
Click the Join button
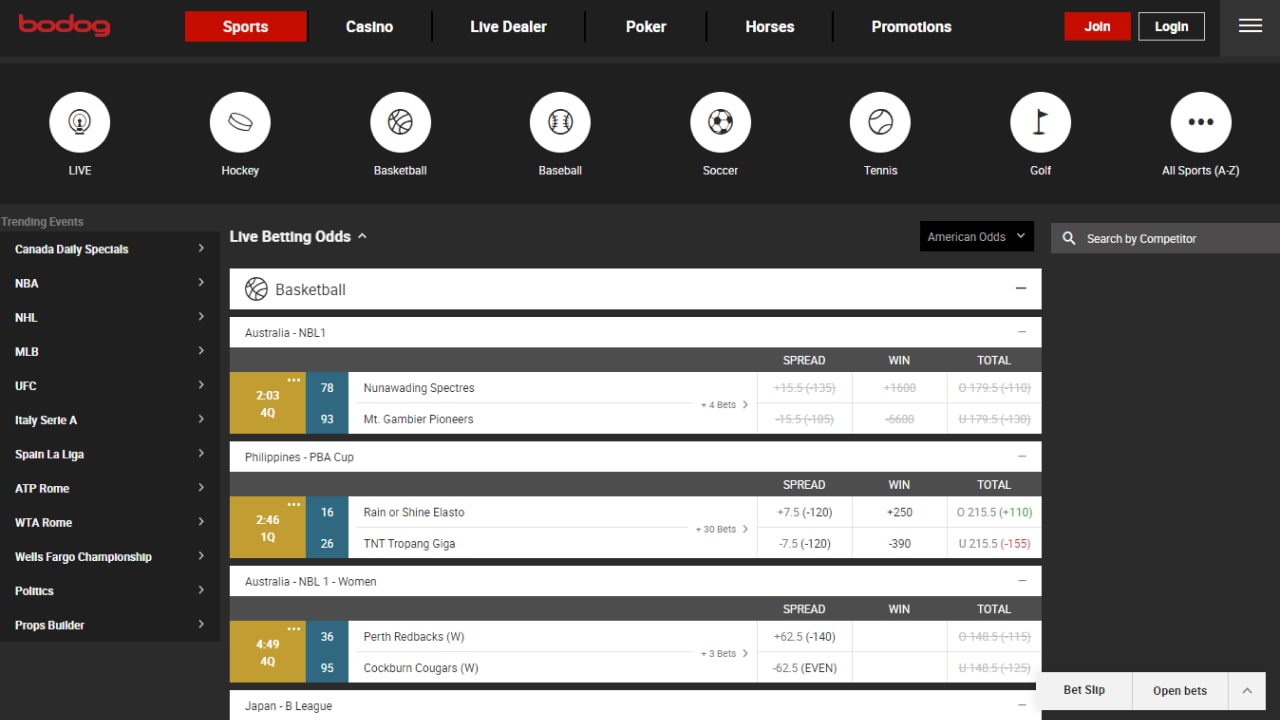[x=1097, y=27]
